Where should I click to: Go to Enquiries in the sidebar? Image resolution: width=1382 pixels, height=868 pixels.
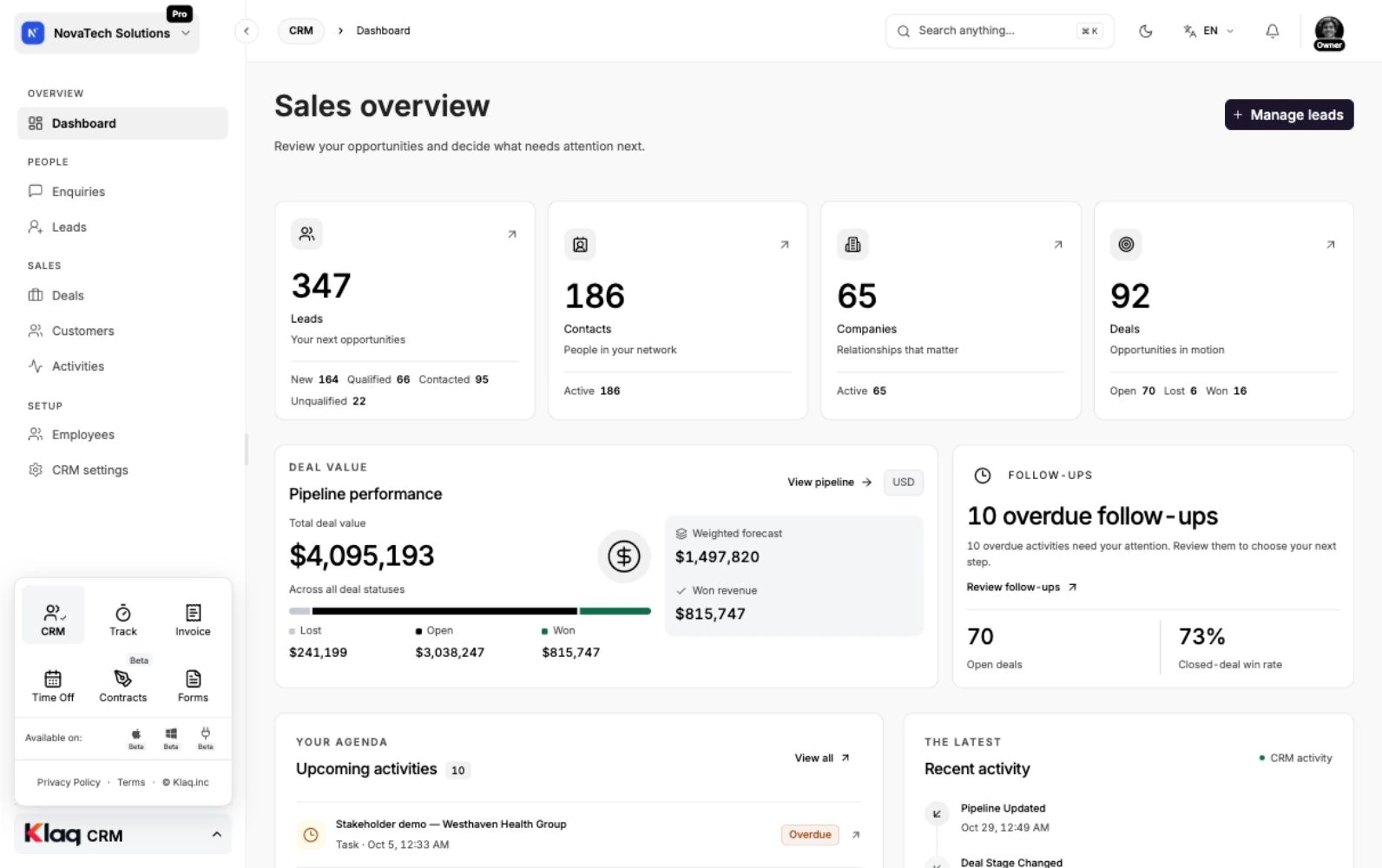click(122, 192)
